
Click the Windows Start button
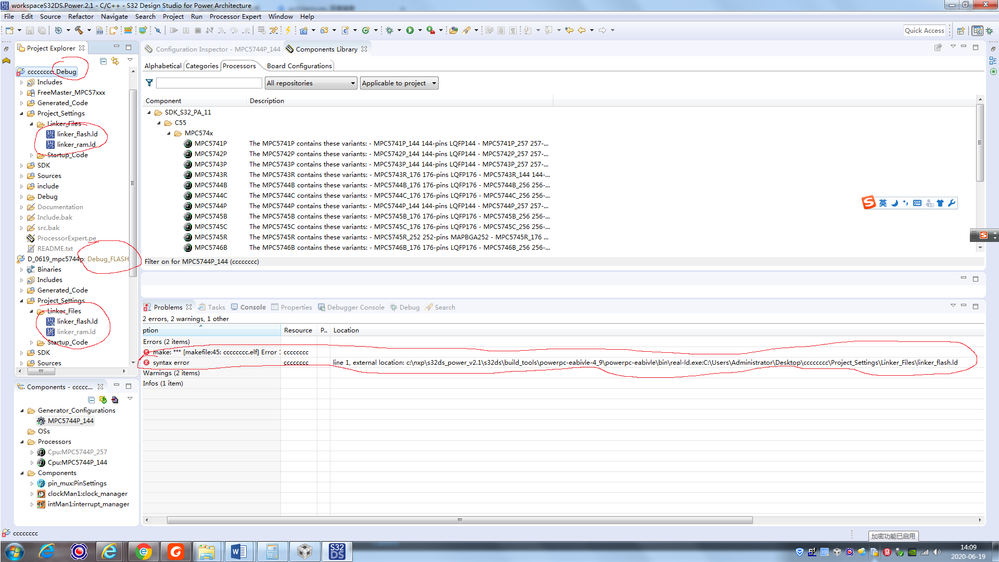(x=14, y=551)
